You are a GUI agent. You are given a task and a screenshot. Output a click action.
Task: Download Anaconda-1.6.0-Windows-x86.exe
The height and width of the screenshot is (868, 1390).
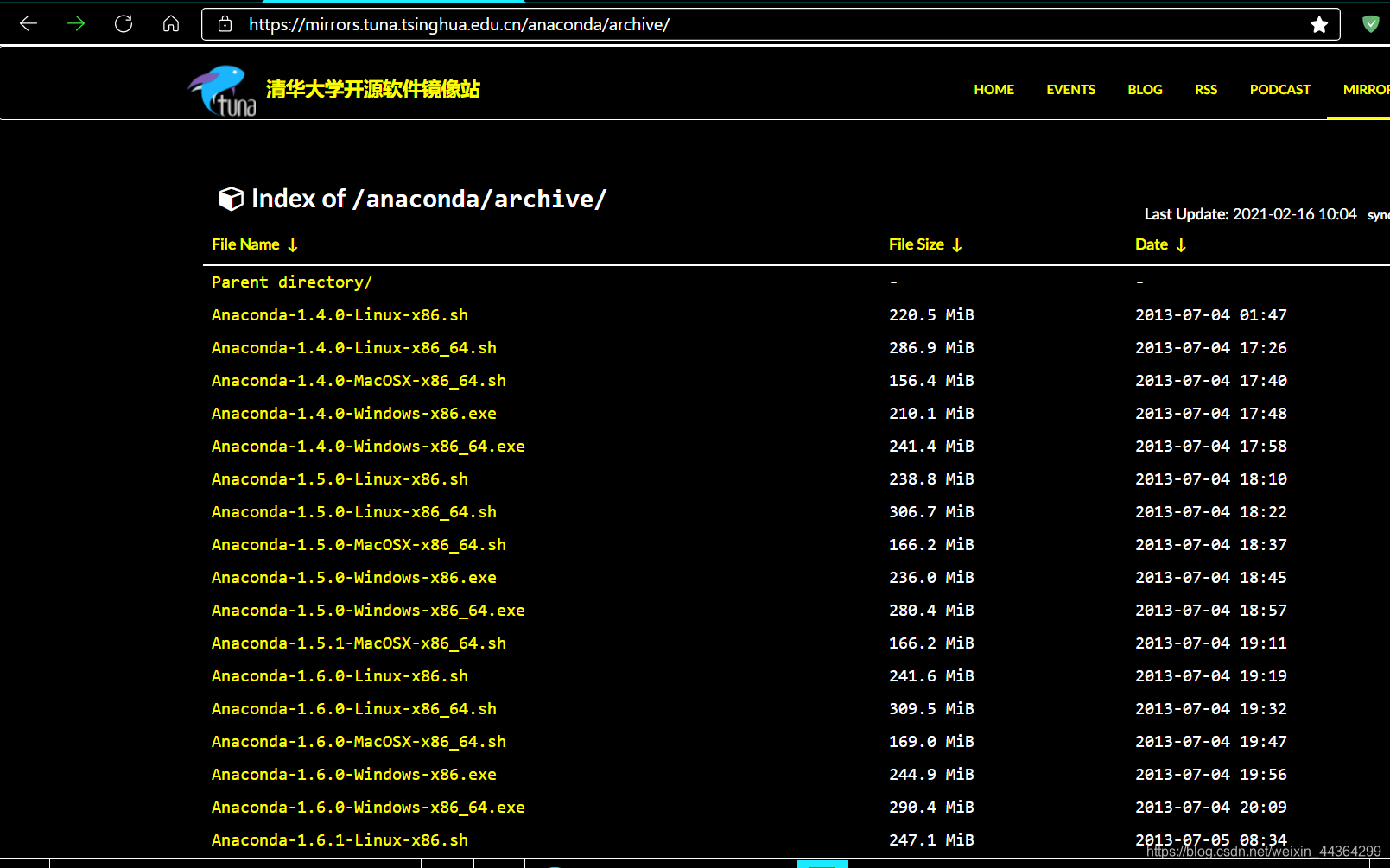354,775
